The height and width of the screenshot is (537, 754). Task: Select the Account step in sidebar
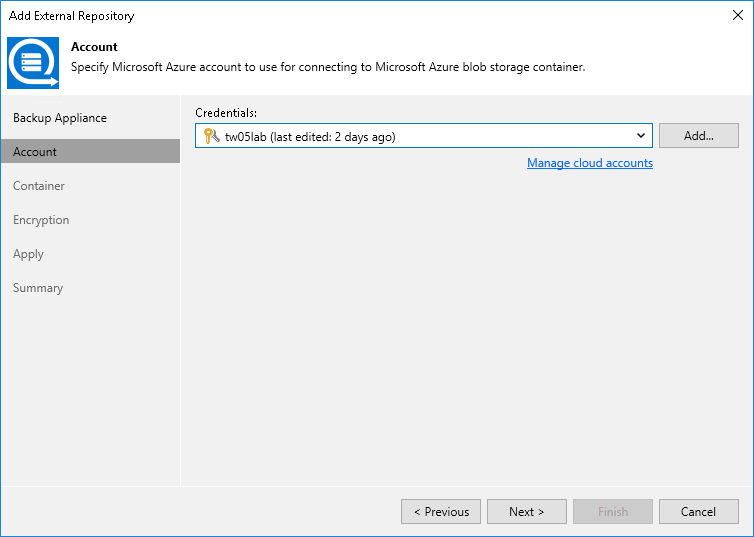[x=90, y=151]
